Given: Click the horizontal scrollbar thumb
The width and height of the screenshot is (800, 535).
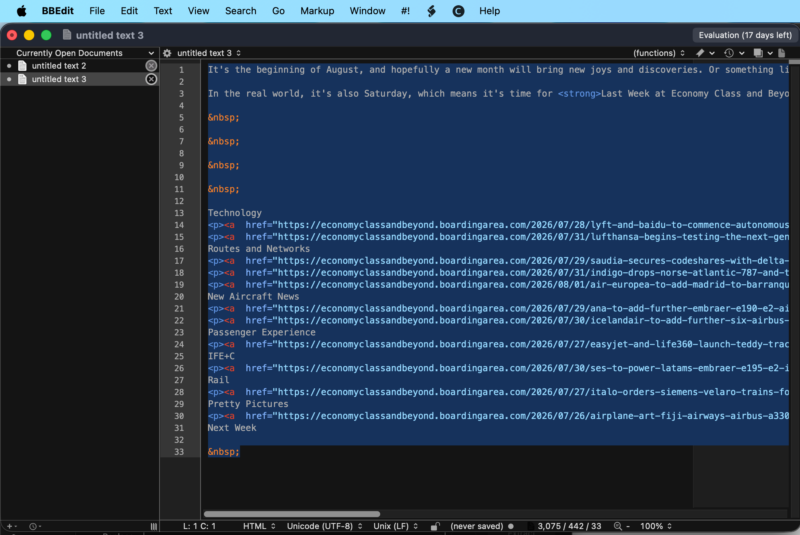Looking at the screenshot, I should tap(292, 514).
